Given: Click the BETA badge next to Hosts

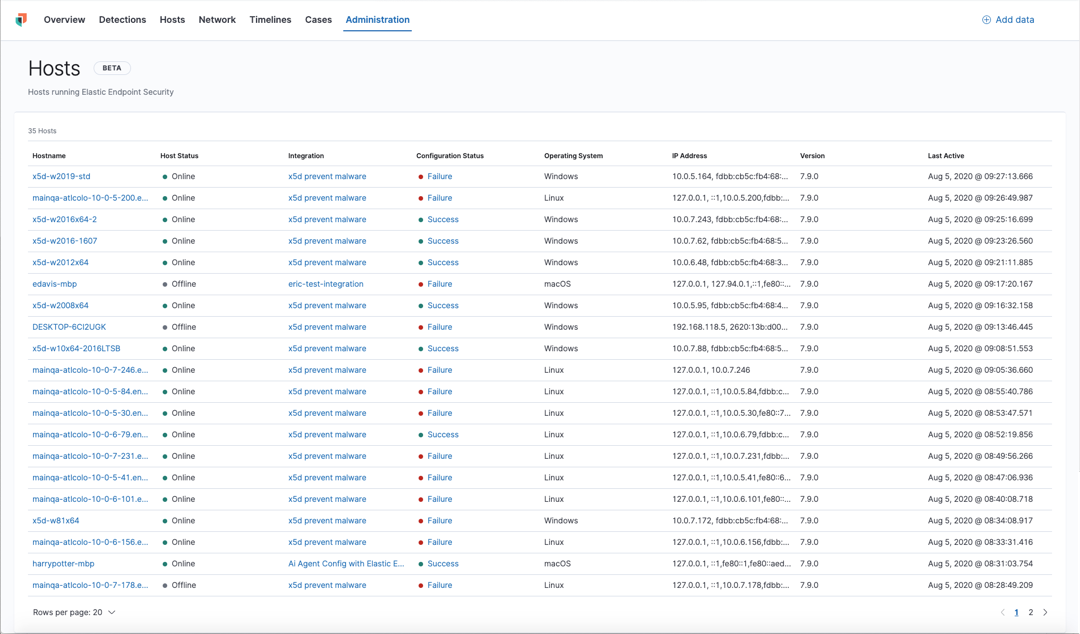Looking at the screenshot, I should [x=111, y=68].
